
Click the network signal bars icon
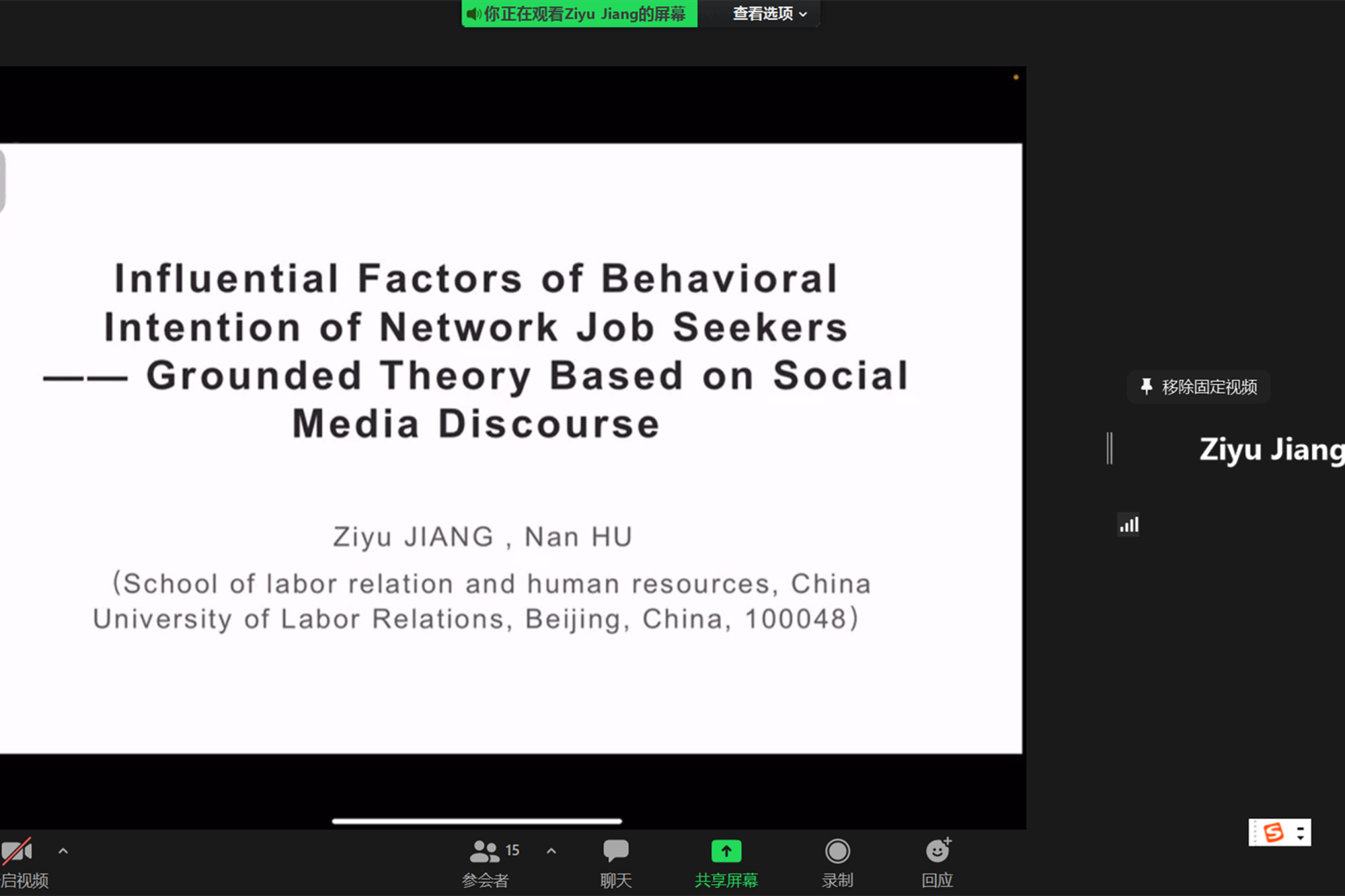pos(1128,524)
